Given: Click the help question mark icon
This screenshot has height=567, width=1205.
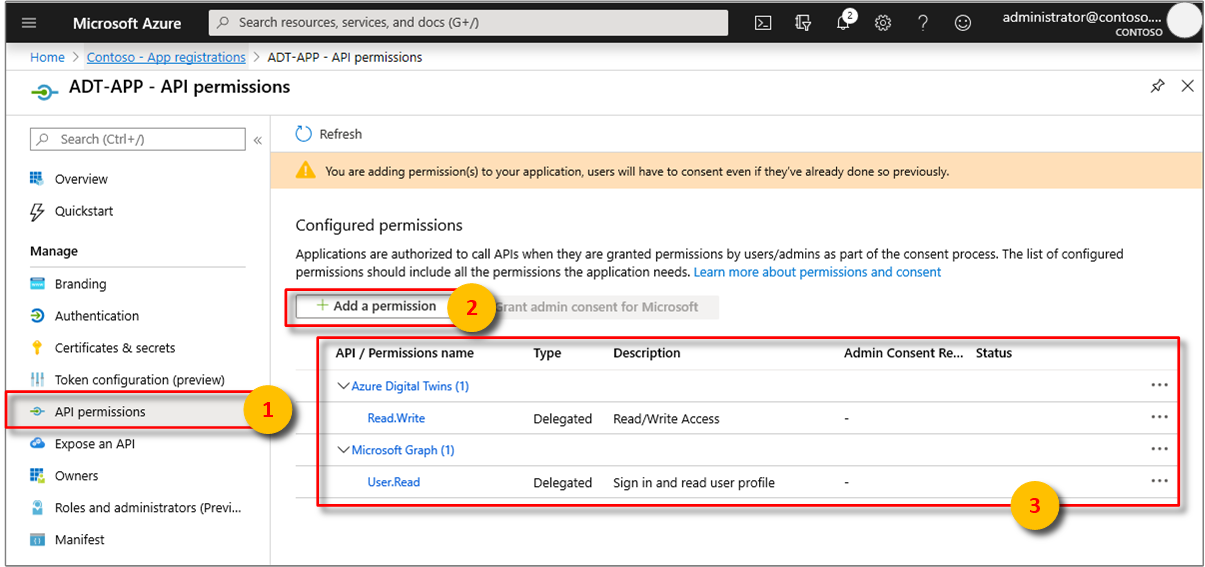Looking at the screenshot, I should tap(923, 23).
